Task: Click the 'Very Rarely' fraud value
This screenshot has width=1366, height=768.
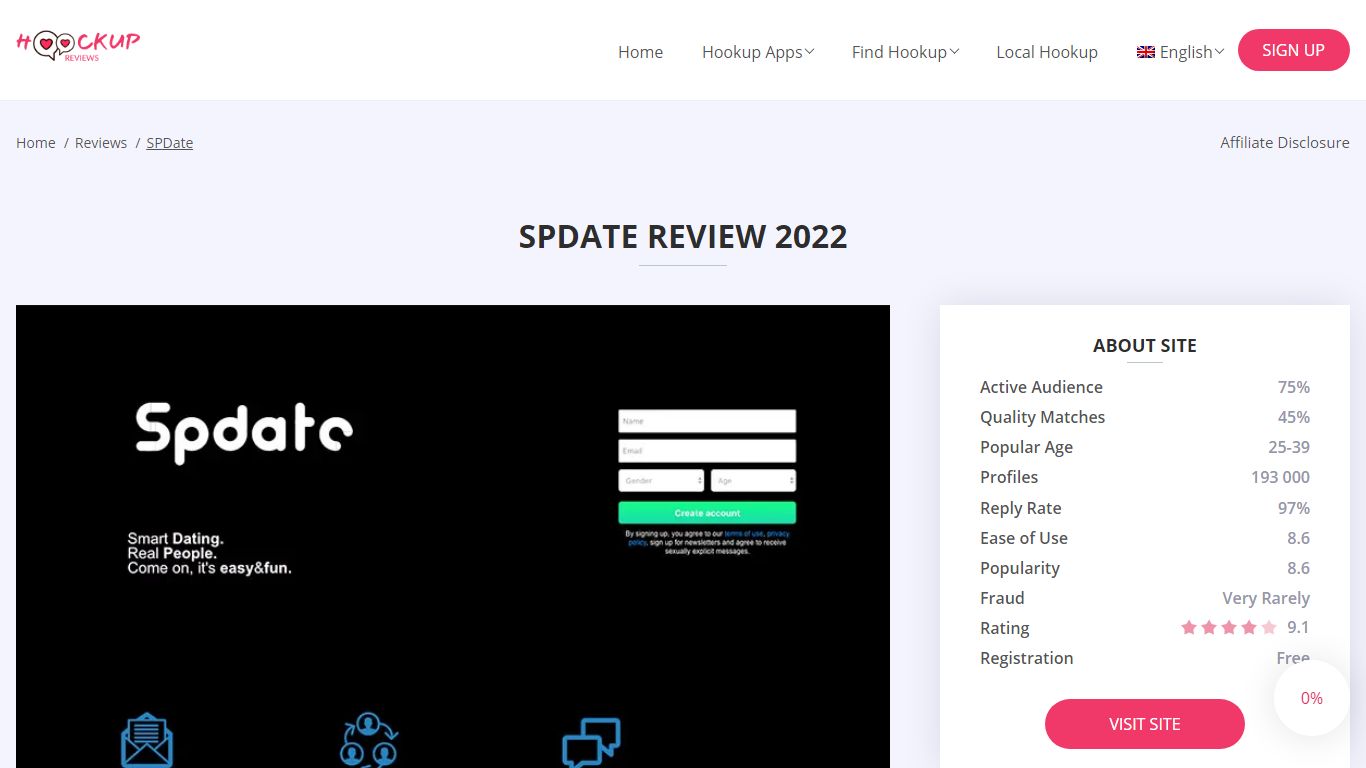Action: [x=1266, y=598]
